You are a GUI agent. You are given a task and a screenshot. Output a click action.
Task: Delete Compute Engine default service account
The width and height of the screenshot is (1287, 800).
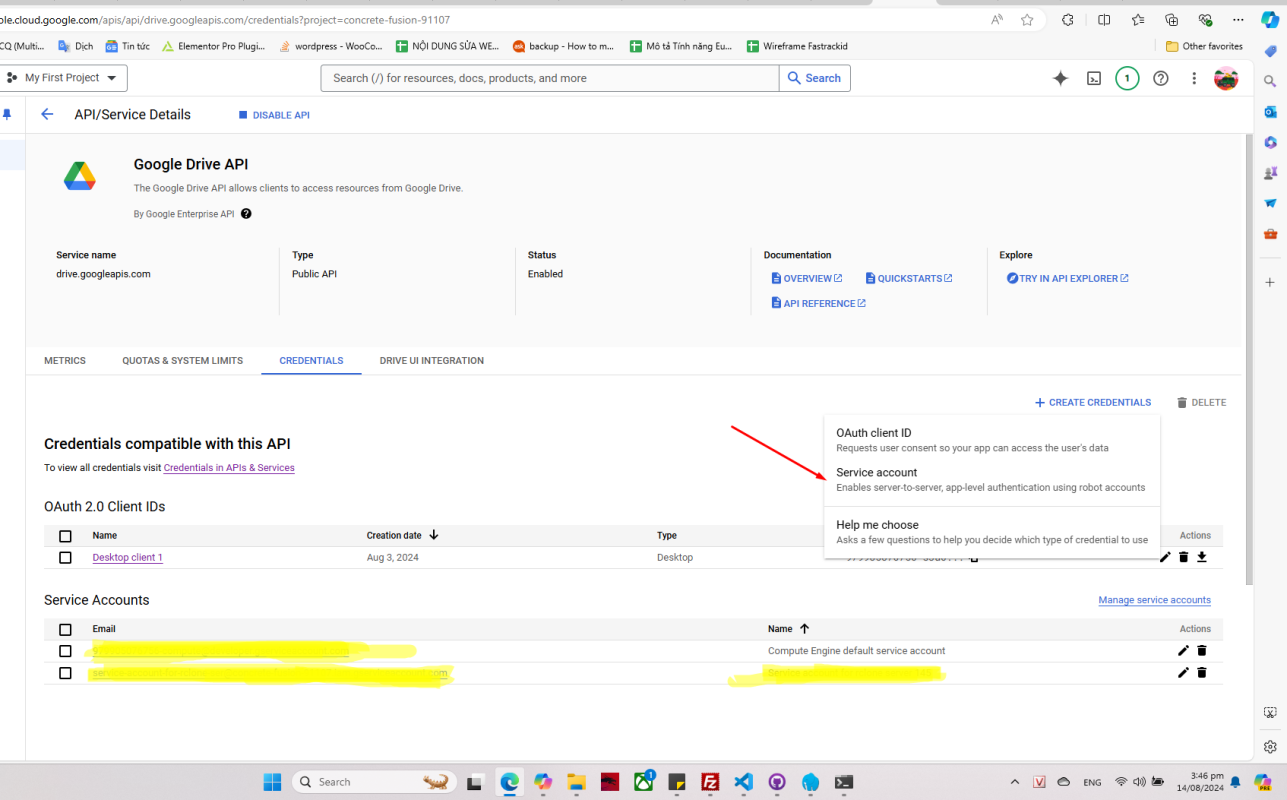coord(1202,650)
